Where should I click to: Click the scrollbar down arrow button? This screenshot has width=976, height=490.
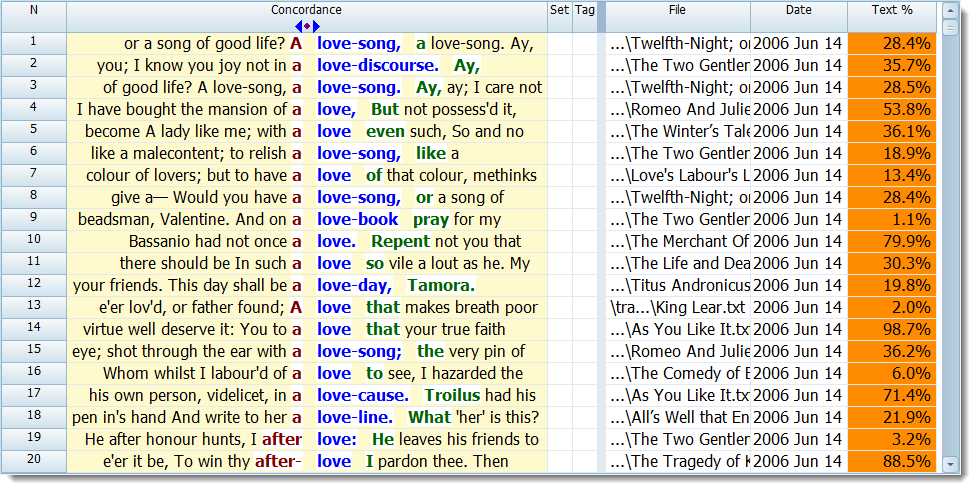click(x=950, y=464)
